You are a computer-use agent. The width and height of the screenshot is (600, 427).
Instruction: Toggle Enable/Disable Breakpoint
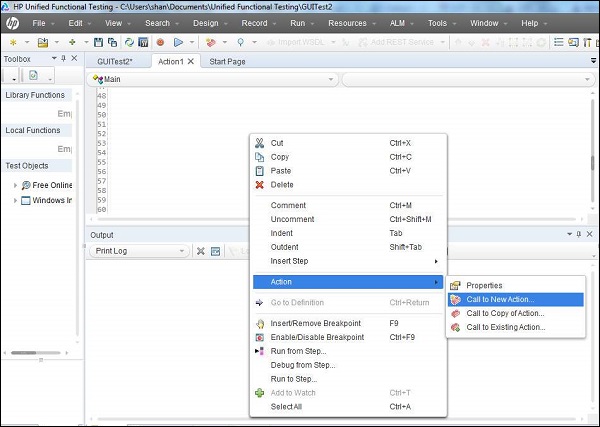pyautogui.click(x=317, y=337)
